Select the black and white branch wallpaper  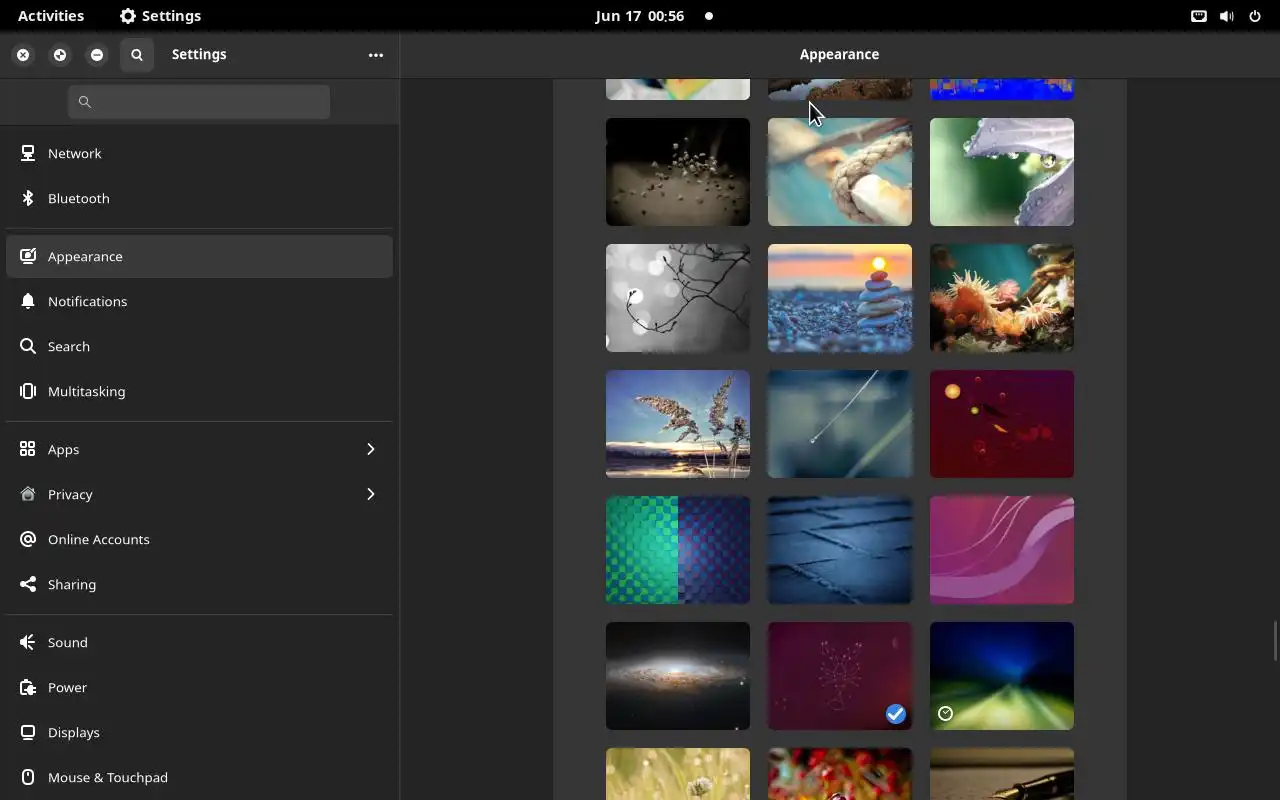(678, 298)
